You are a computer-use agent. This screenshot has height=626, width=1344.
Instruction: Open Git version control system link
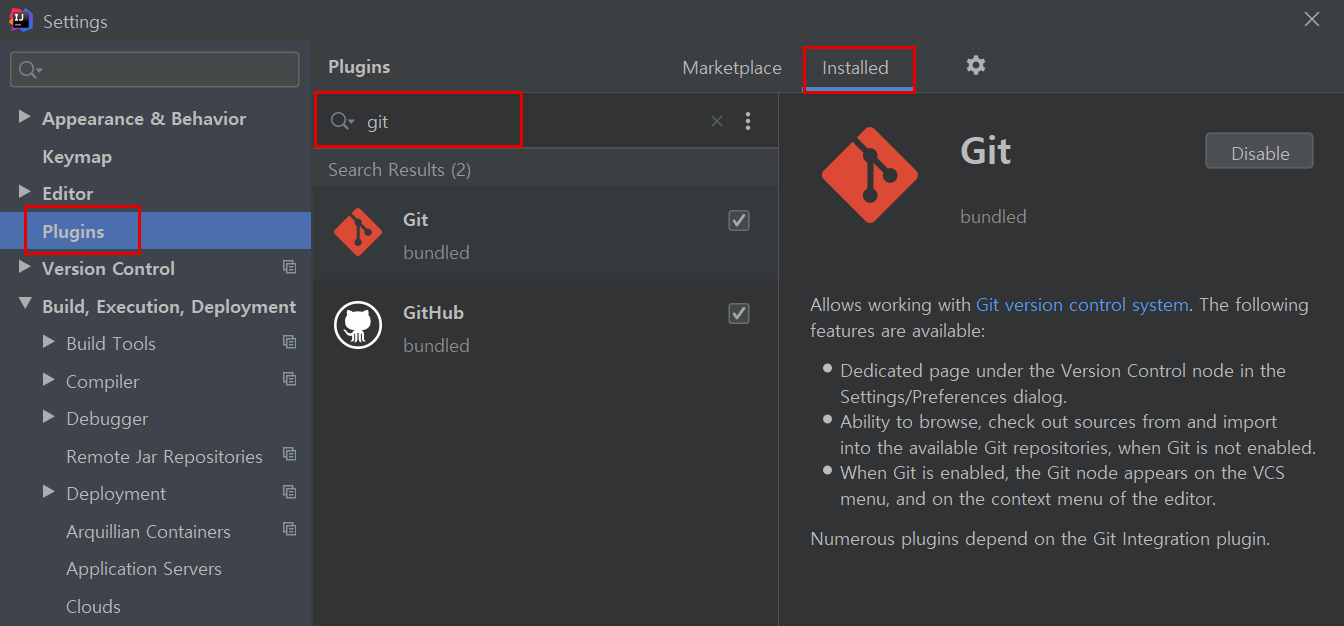tap(1082, 305)
